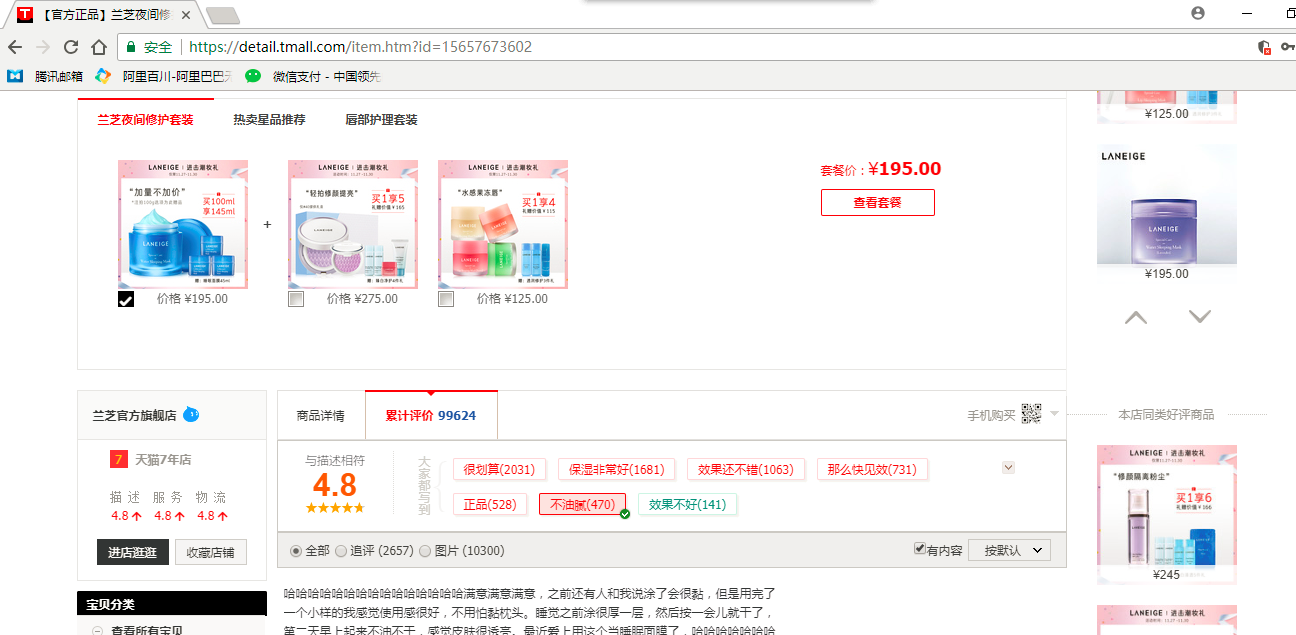Open the blue sleeping mask bundle thumbnail
The image size is (1296, 635).
coord(183,225)
